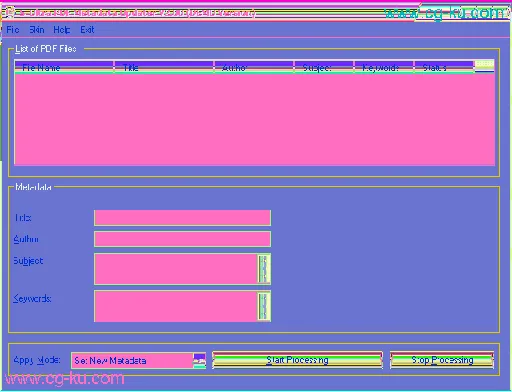This screenshot has height=392, width=512.
Task: Open the Skin menu
Action: [x=37, y=30]
